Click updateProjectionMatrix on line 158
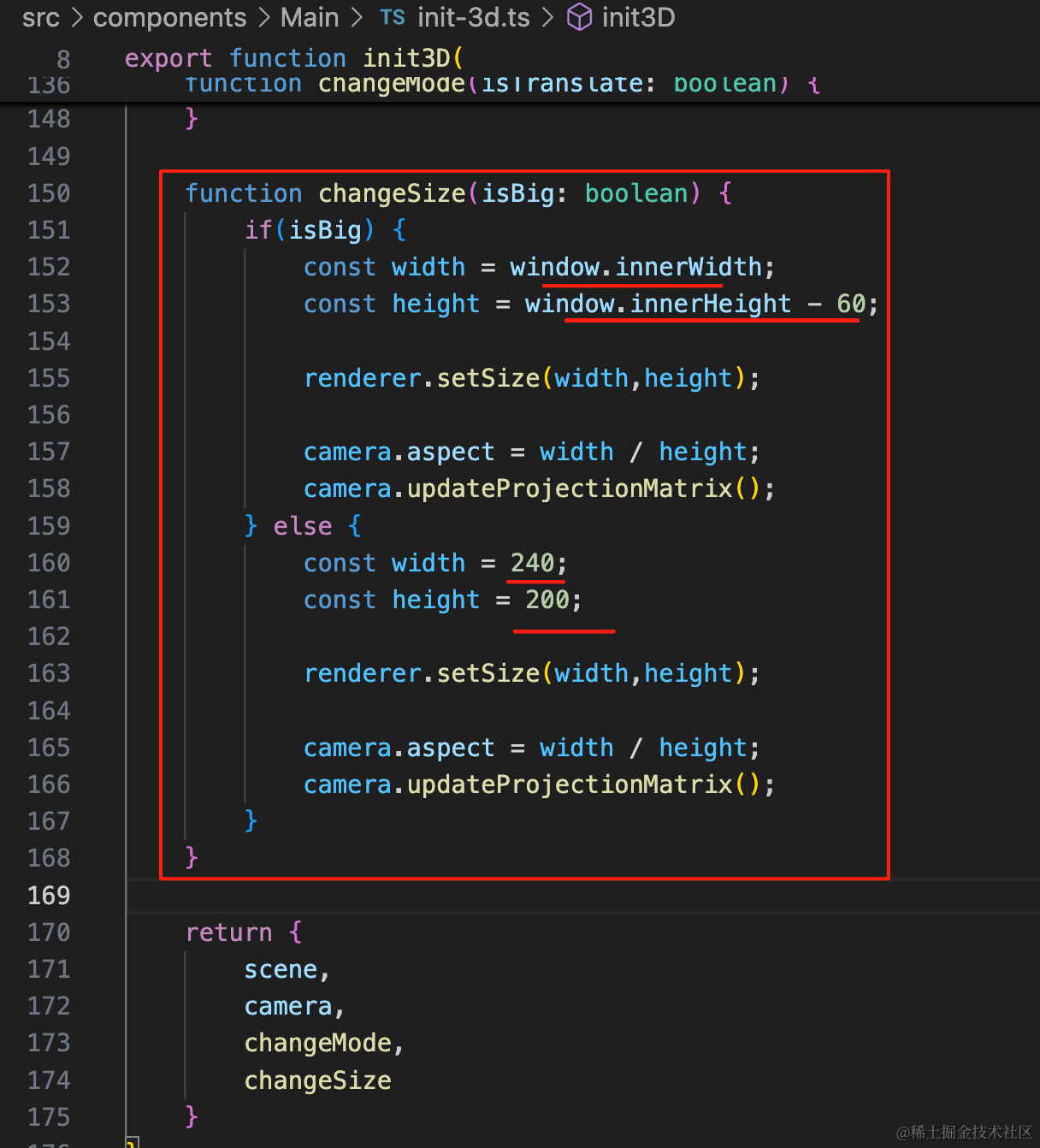 [570, 488]
